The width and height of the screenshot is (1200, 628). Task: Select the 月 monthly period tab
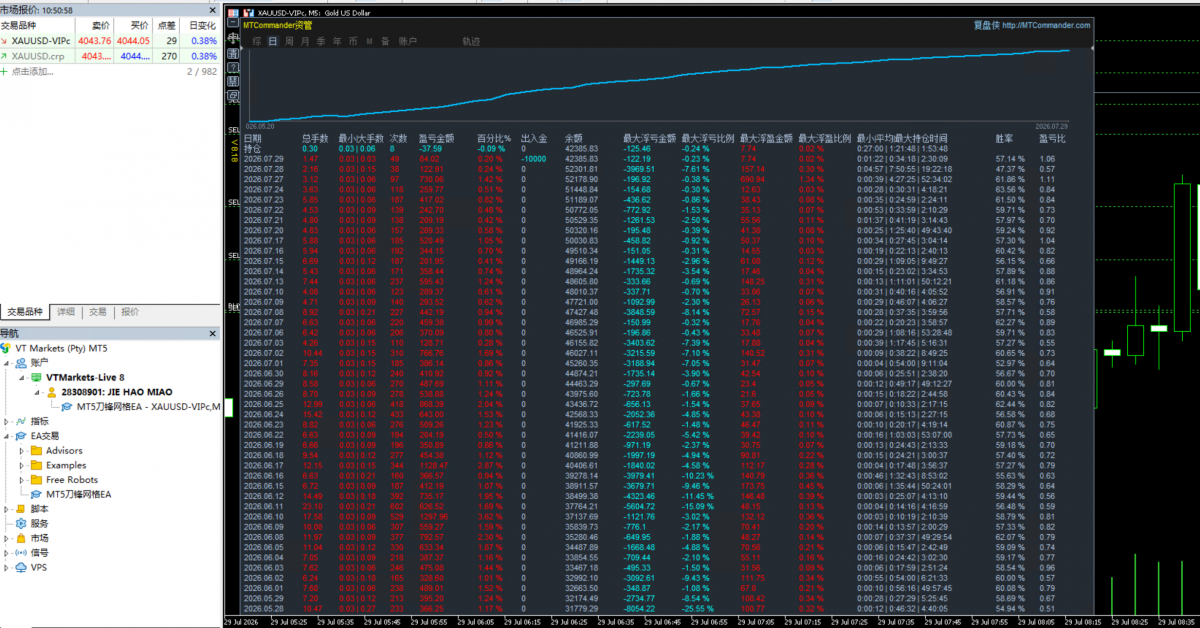tap(305, 41)
